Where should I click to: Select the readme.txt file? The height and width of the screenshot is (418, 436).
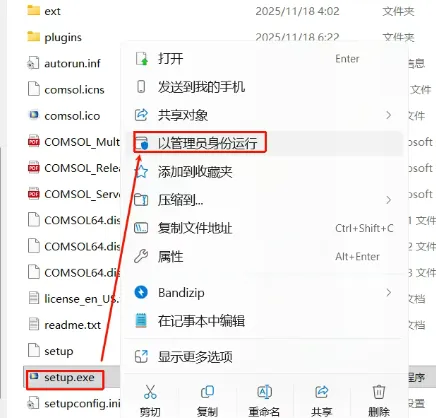[x=72, y=325]
